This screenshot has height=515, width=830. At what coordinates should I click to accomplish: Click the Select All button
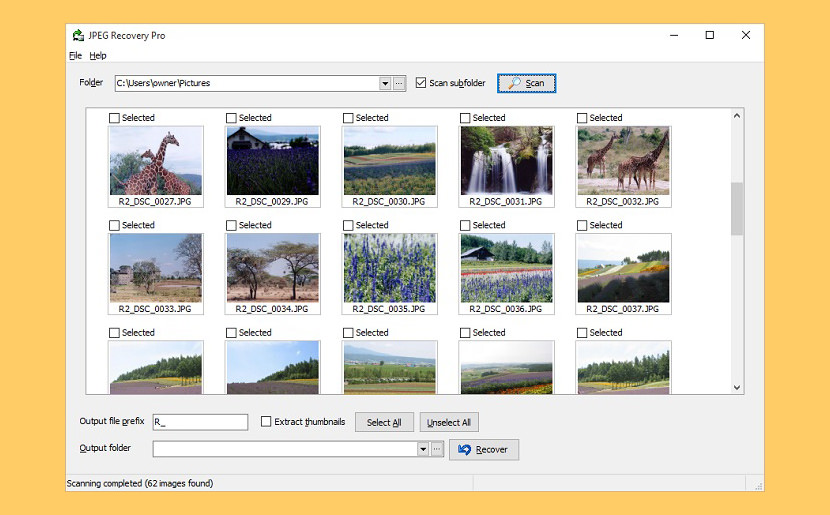[384, 422]
